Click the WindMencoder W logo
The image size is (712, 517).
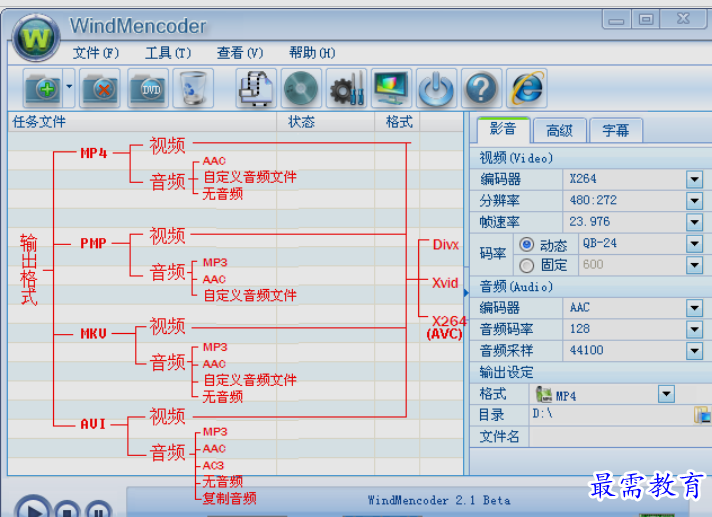point(36,38)
